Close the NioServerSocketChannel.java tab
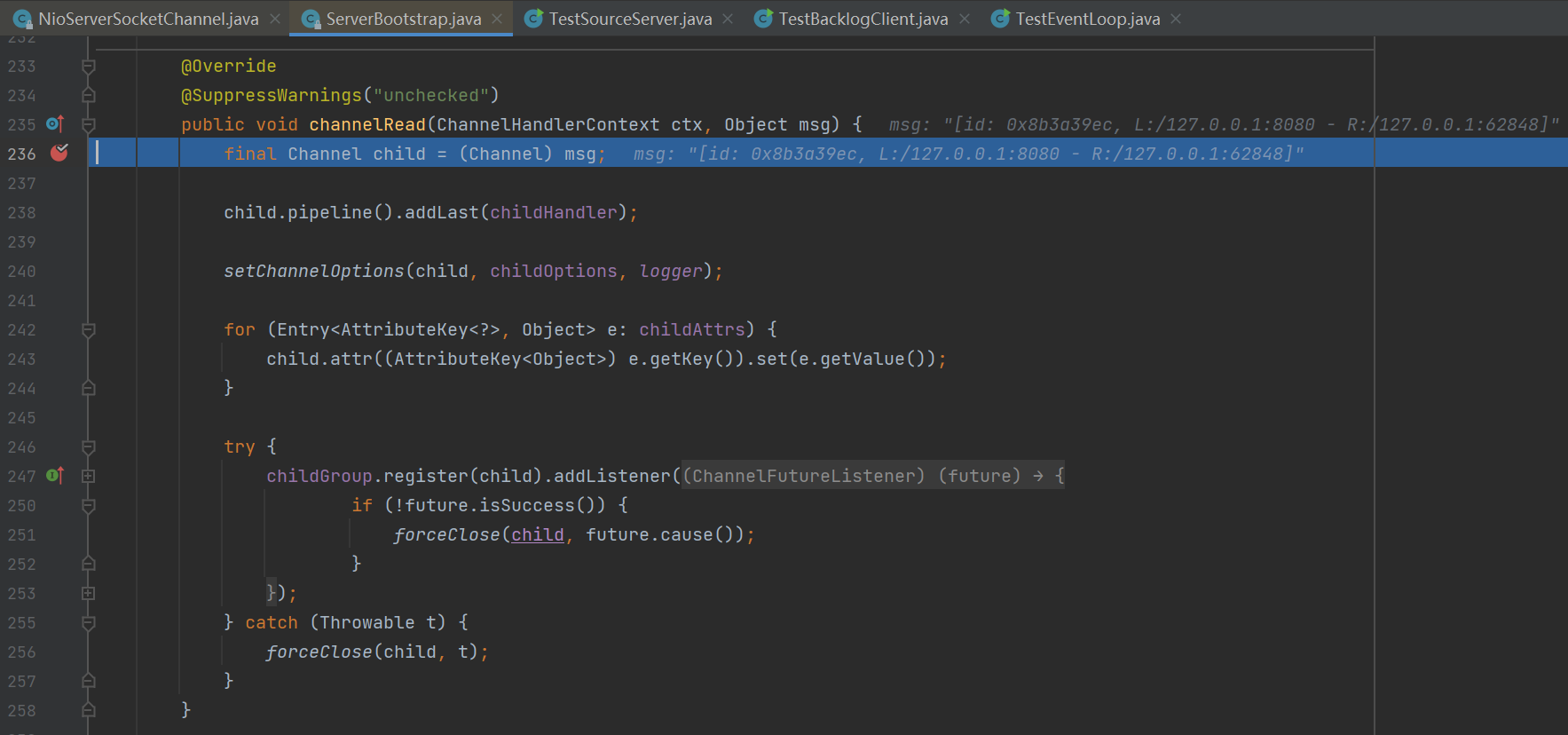1568x735 pixels. pyautogui.click(x=275, y=19)
